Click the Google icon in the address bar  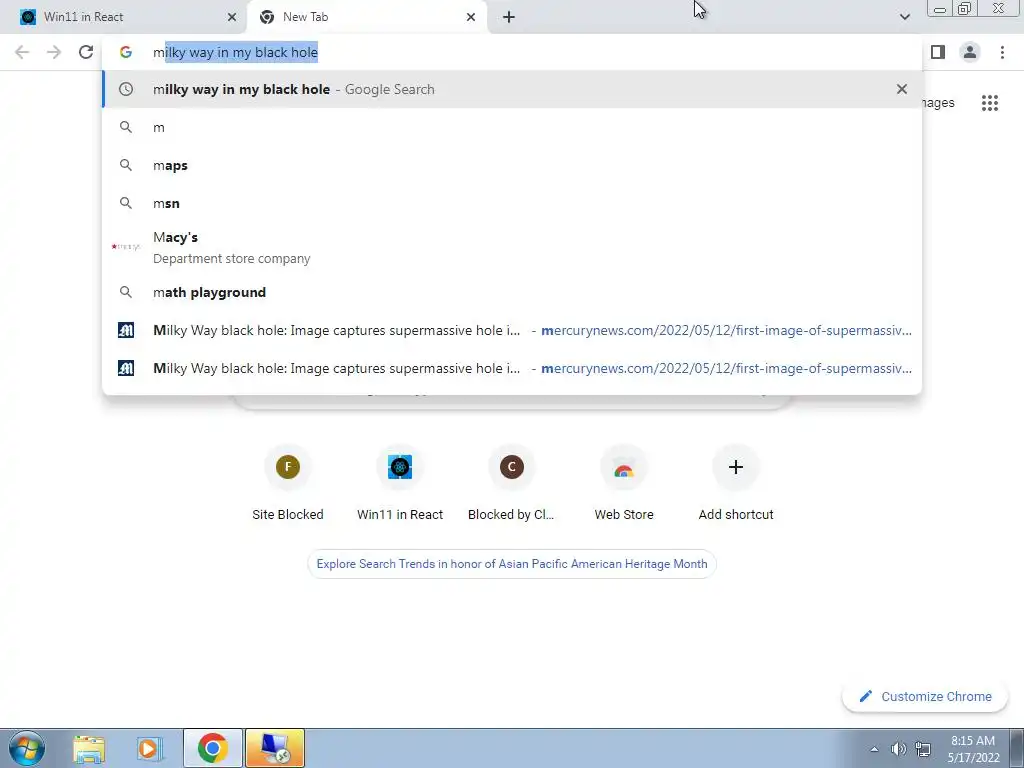(126, 52)
